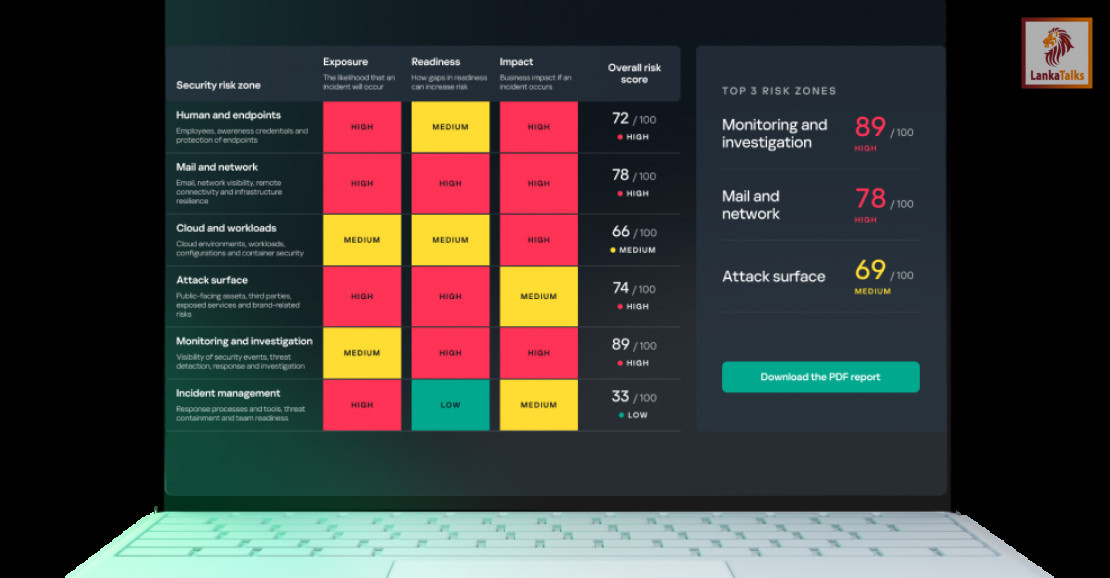Select HIGH Exposure cell for Incident management
This screenshot has height=578, width=1110.
click(362, 405)
